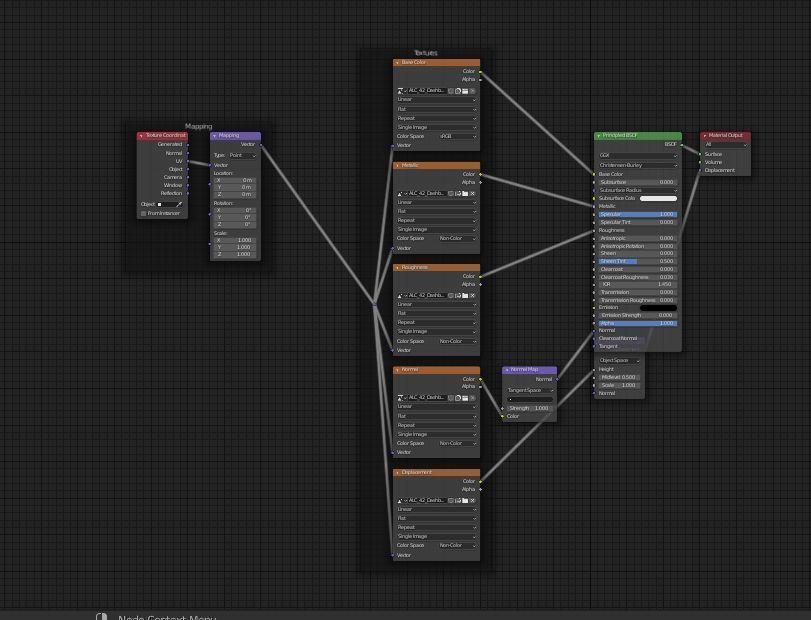Collapse the Texture Coordinate node
The height and width of the screenshot is (620, 811).
point(141,135)
